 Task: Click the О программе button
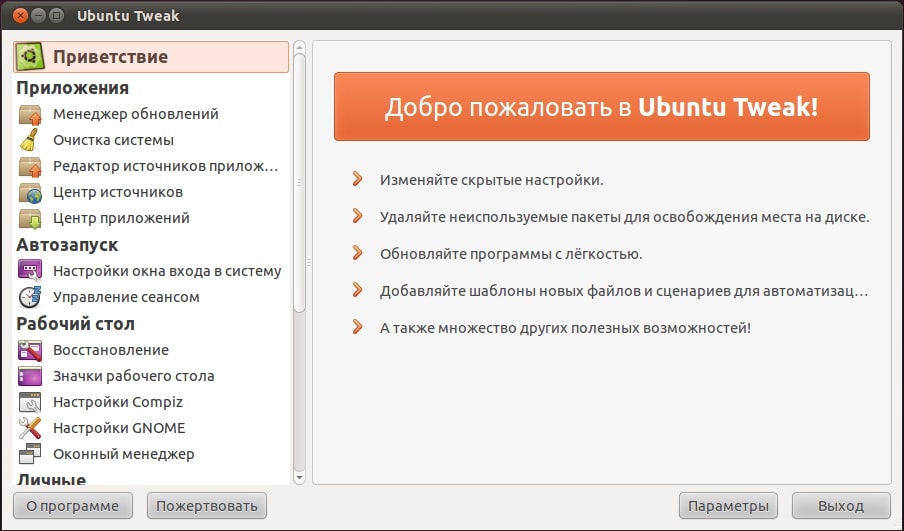[73, 506]
